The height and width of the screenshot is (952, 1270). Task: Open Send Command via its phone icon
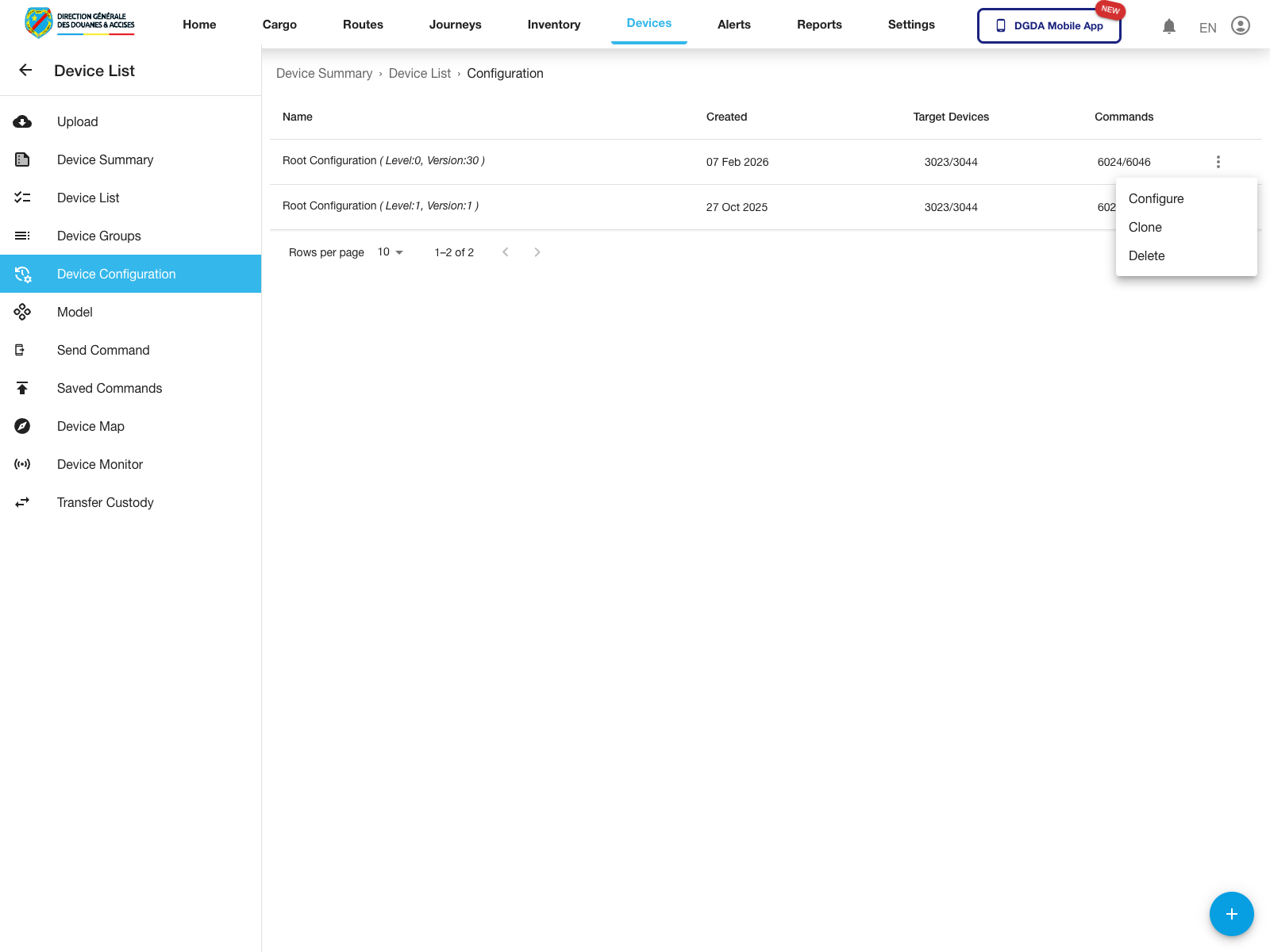click(x=23, y=350)
